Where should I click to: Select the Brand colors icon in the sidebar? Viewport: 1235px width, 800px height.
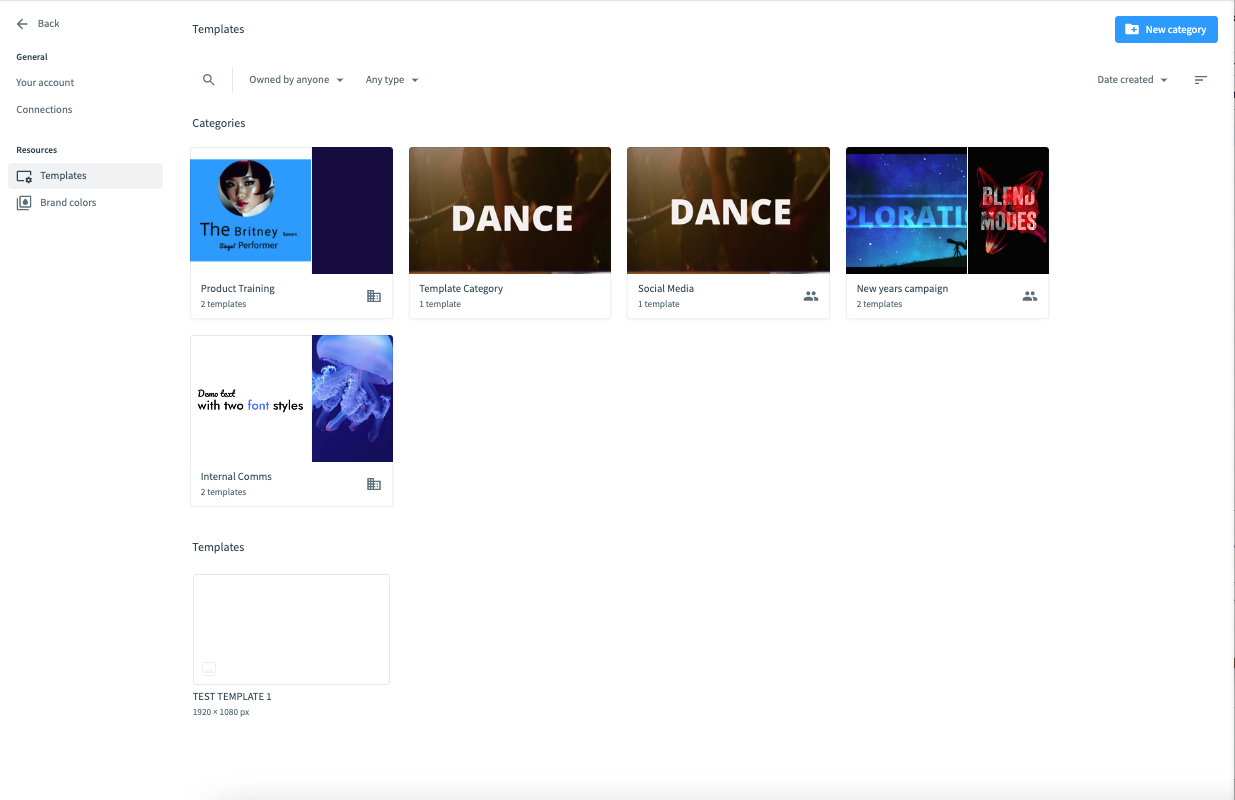pyautogui.click(x=23, y=202)
